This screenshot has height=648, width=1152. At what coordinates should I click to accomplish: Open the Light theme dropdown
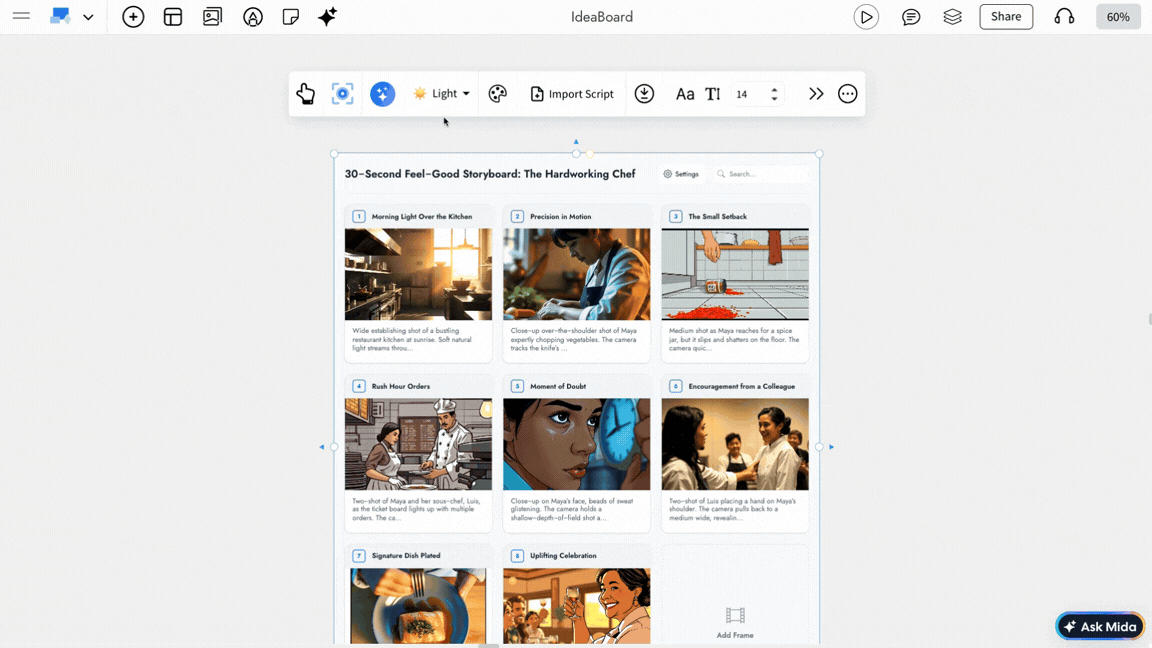click(x=441, y=93)
